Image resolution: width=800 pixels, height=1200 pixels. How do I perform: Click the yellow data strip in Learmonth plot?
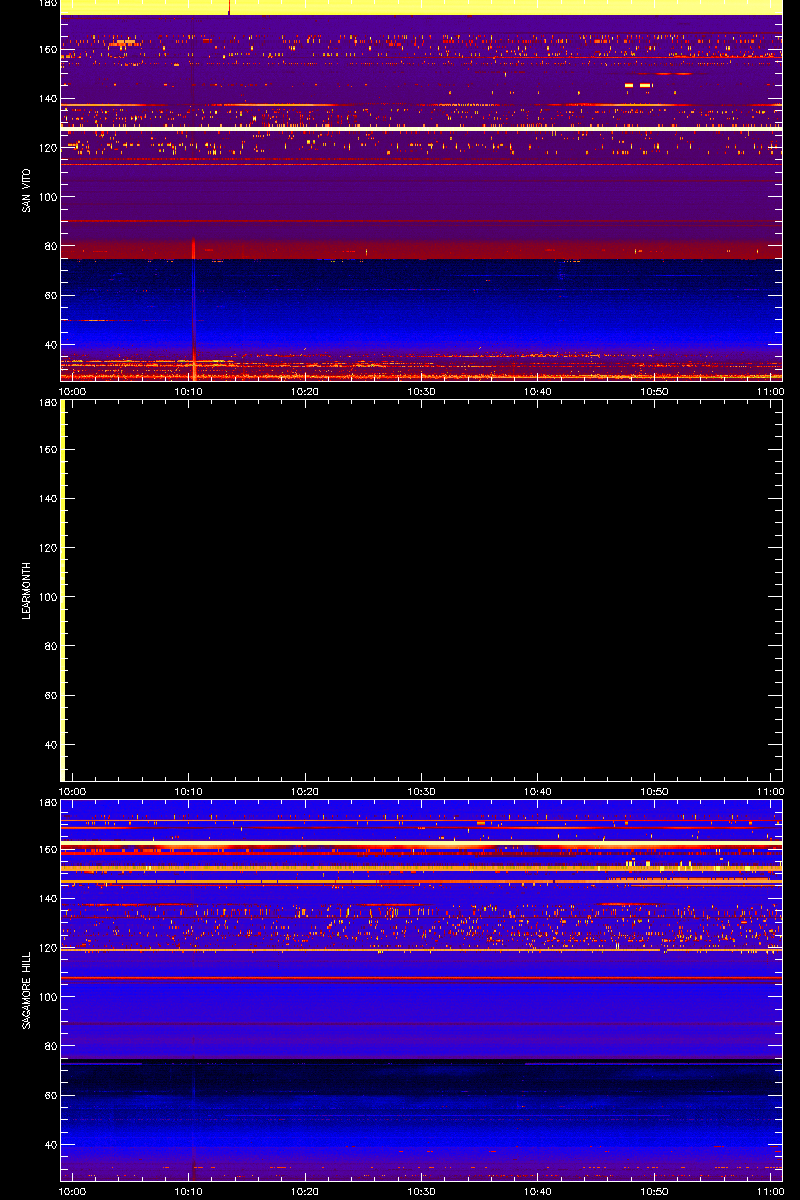point(63,590)
